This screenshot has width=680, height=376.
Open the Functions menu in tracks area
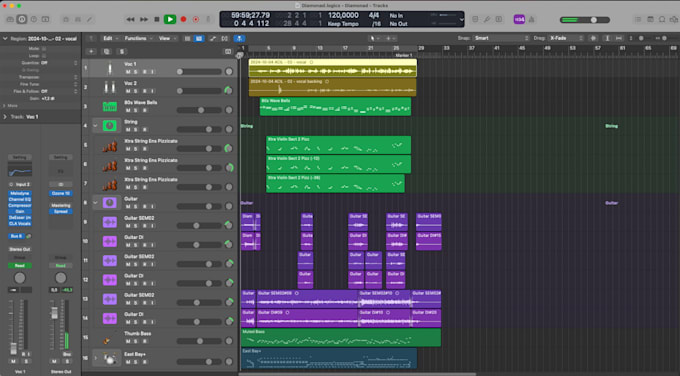[138, 38]
